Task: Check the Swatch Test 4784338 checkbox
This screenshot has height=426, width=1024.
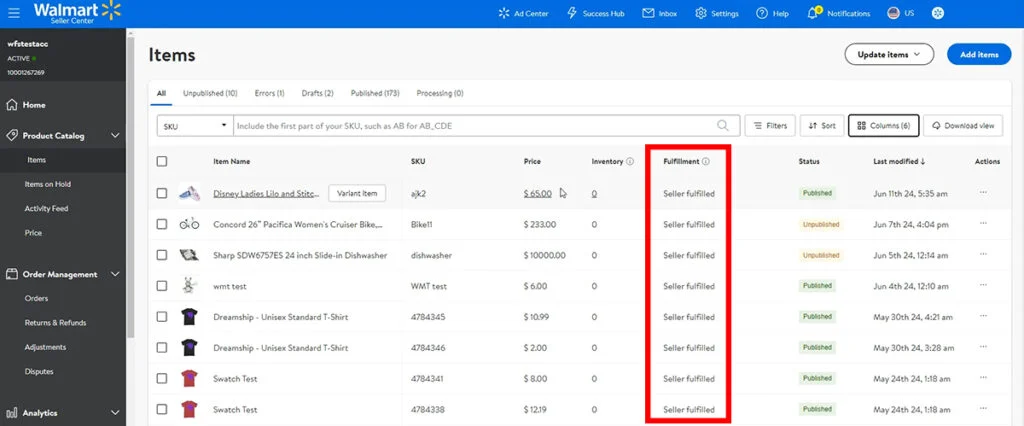Action: point(162,409)
